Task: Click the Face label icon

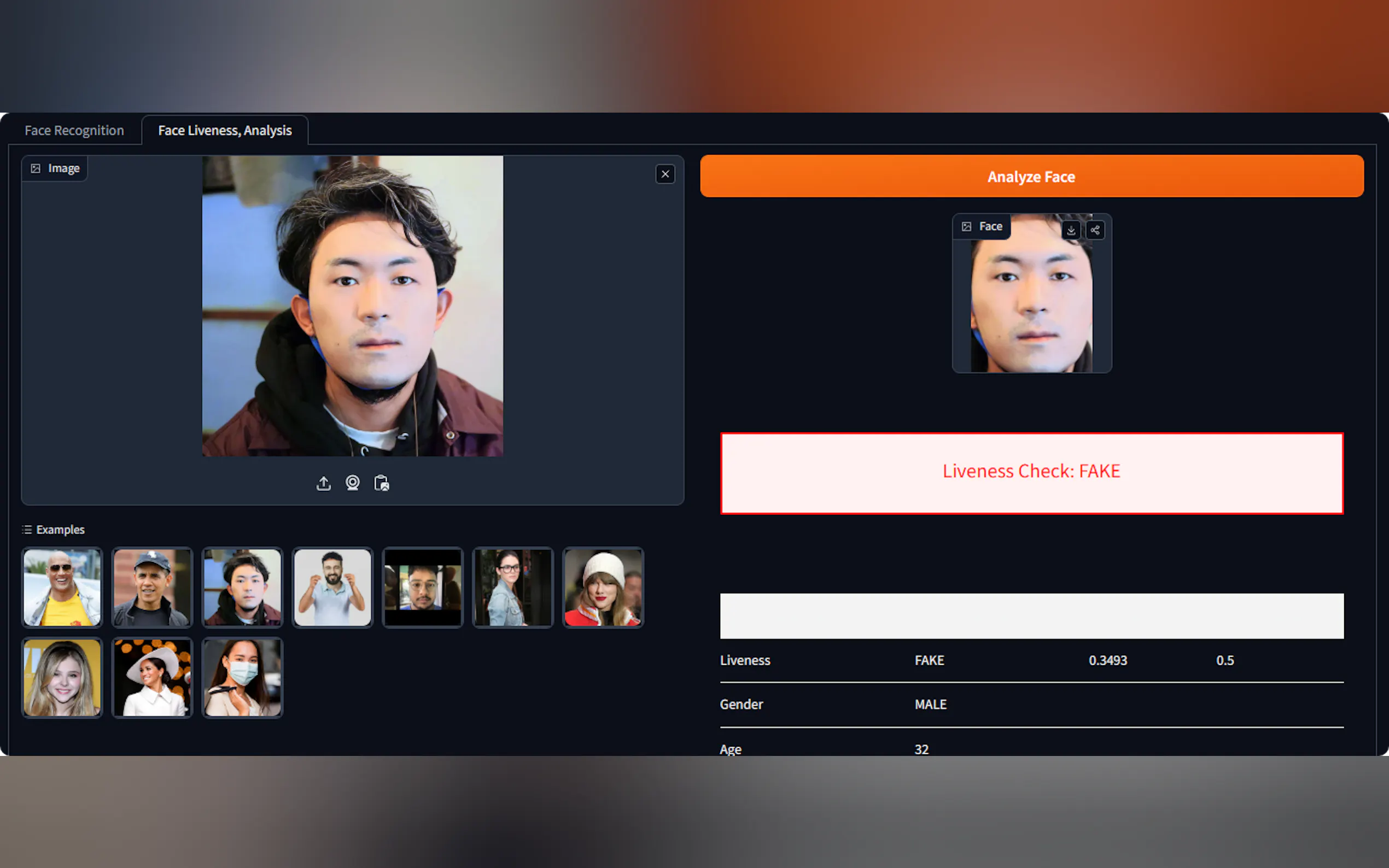Action: [966, 226]
